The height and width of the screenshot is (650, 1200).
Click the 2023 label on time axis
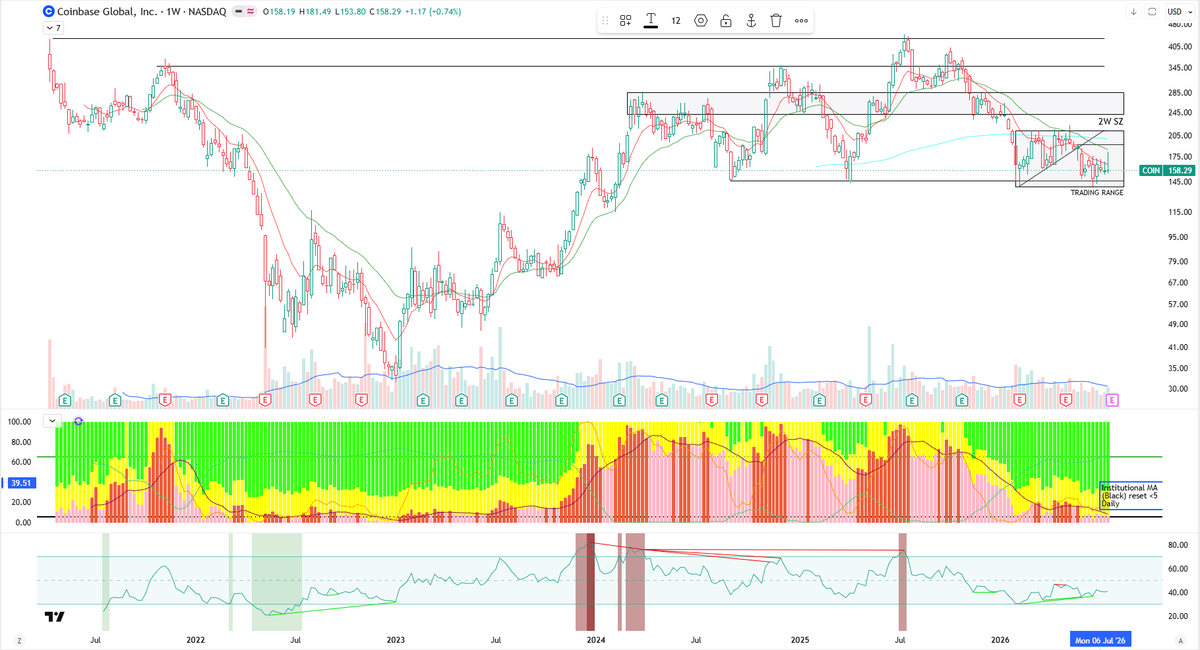396,639
